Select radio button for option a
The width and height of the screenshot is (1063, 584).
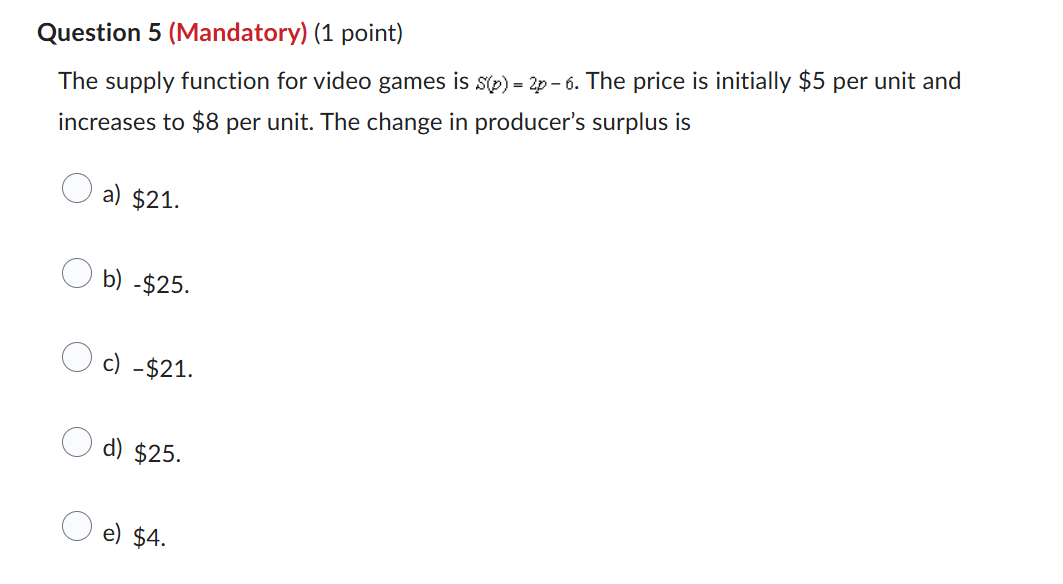pos(77,188)
